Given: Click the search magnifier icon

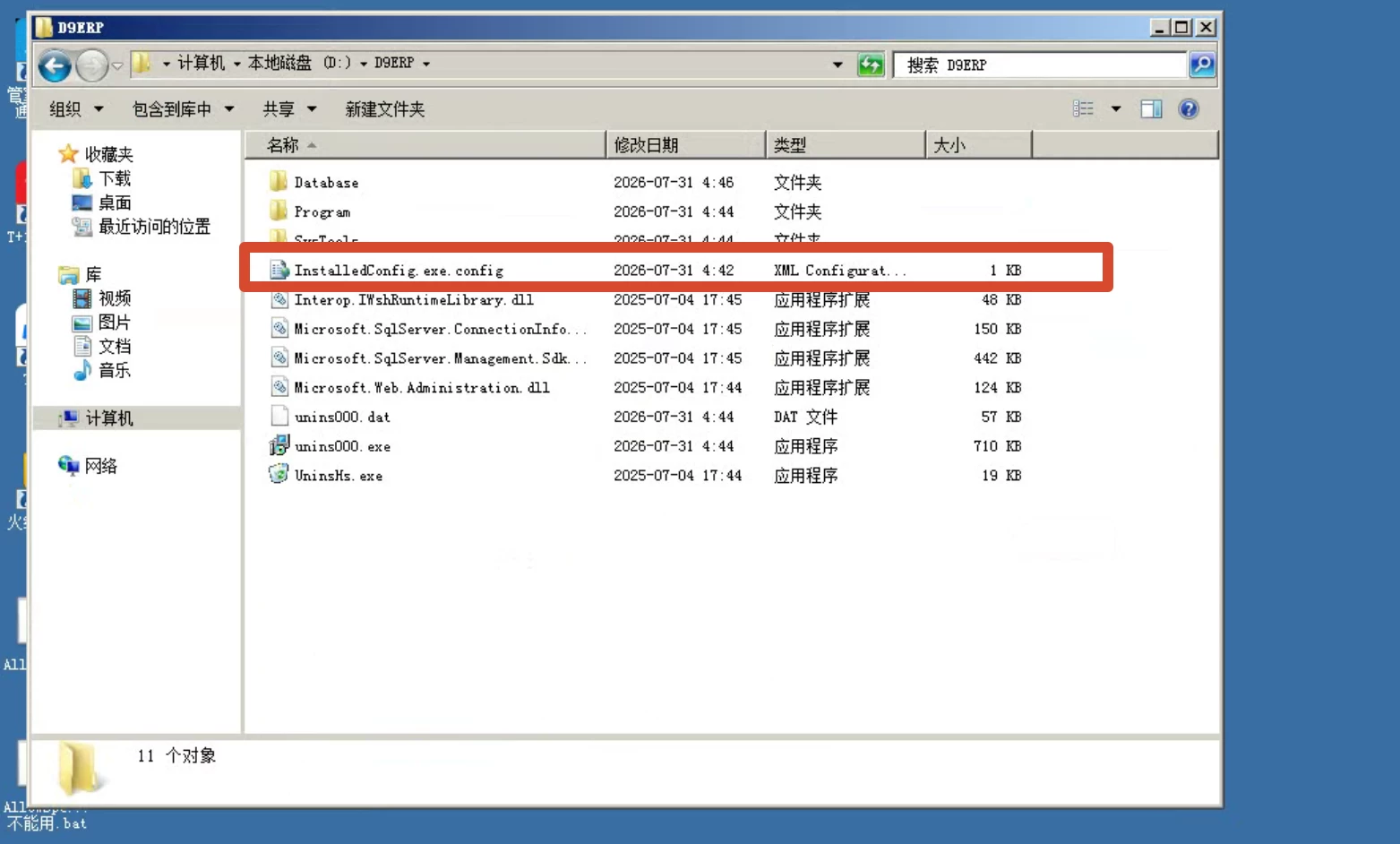Looking at the screenshot, I should pyautogui.click(x=1202, y=65).
